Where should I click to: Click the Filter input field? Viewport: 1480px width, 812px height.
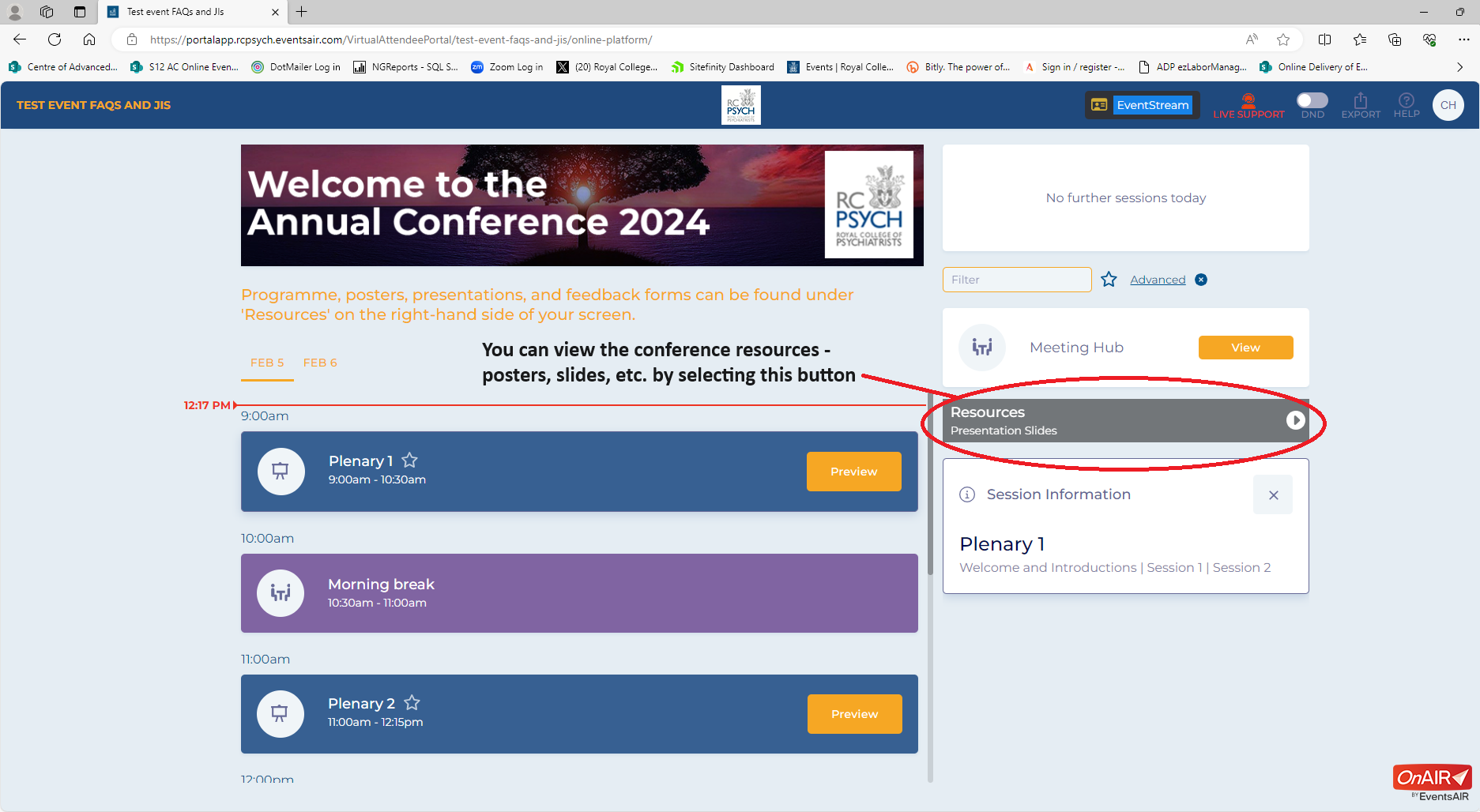(x=1016, y=280)
